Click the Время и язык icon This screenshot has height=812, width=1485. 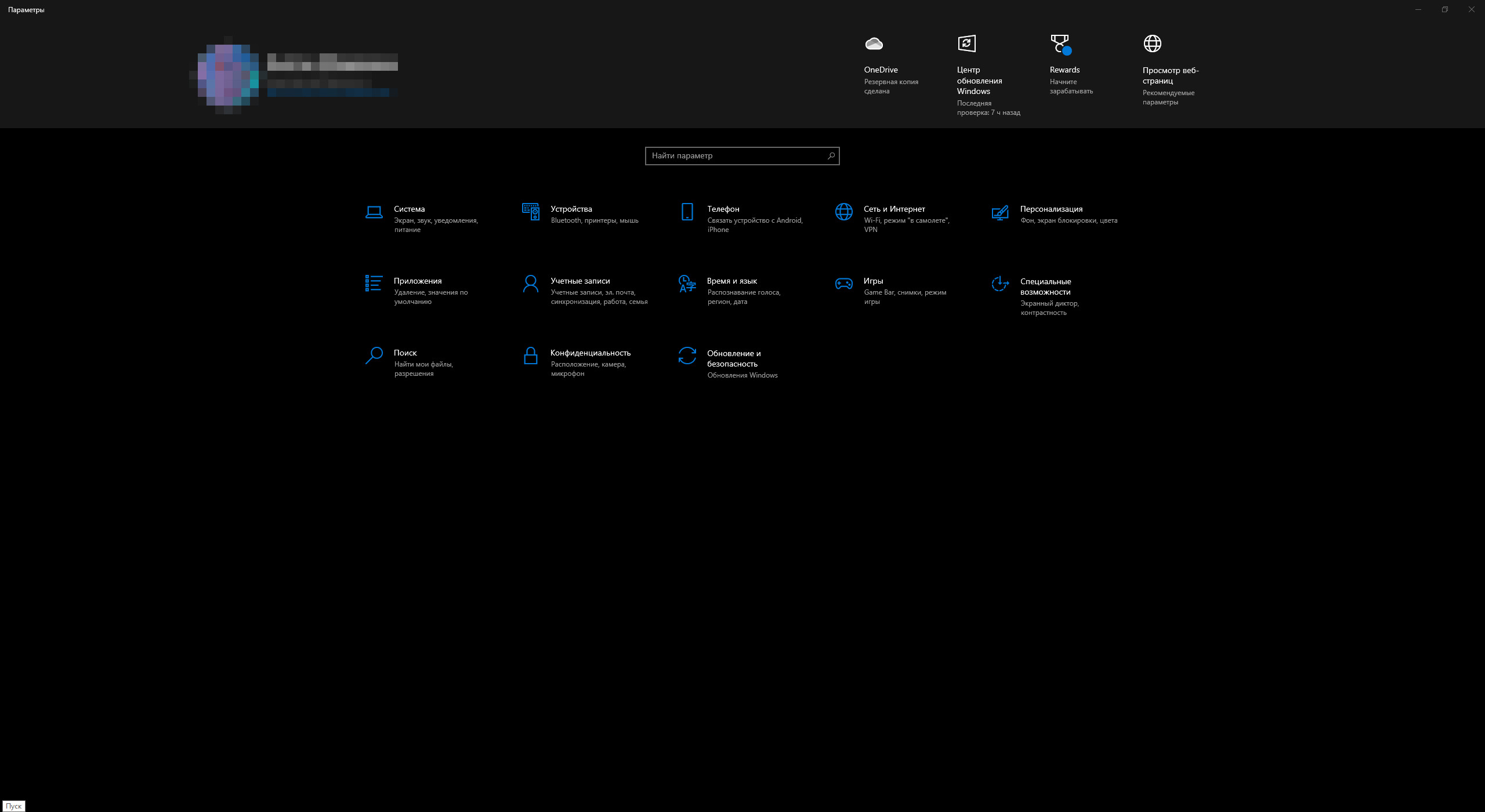(687, 284)
